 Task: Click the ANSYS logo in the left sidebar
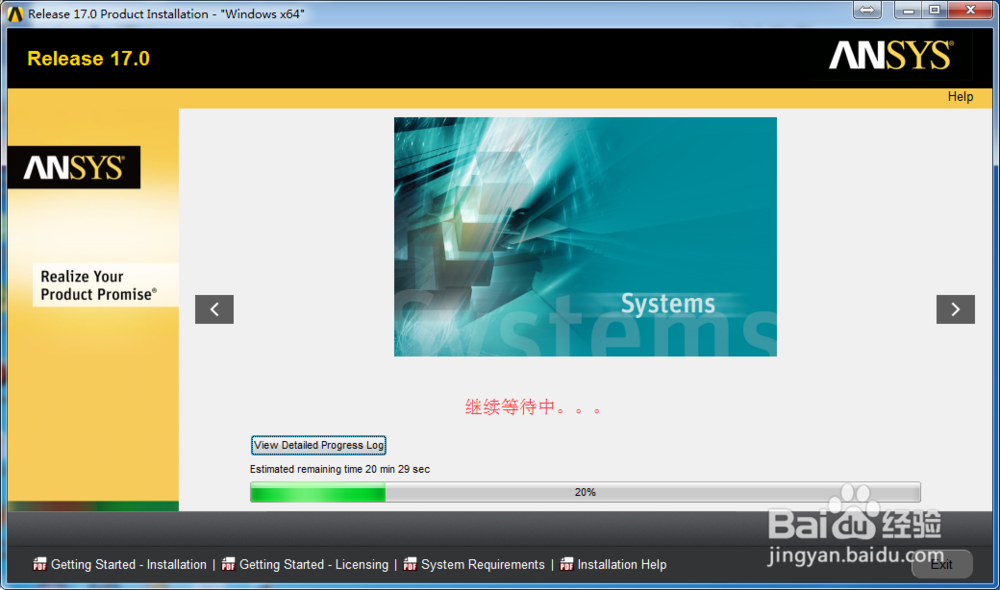[74, 168]
